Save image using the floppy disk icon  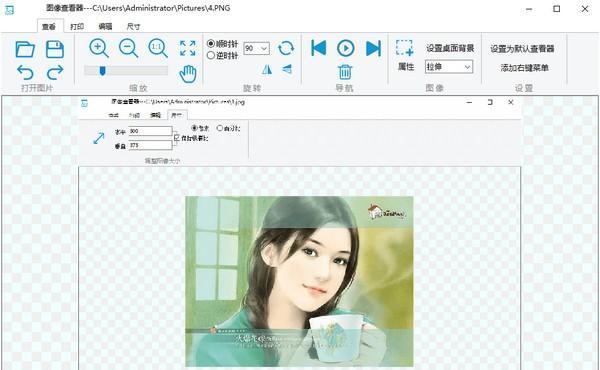tap(55, 49)
